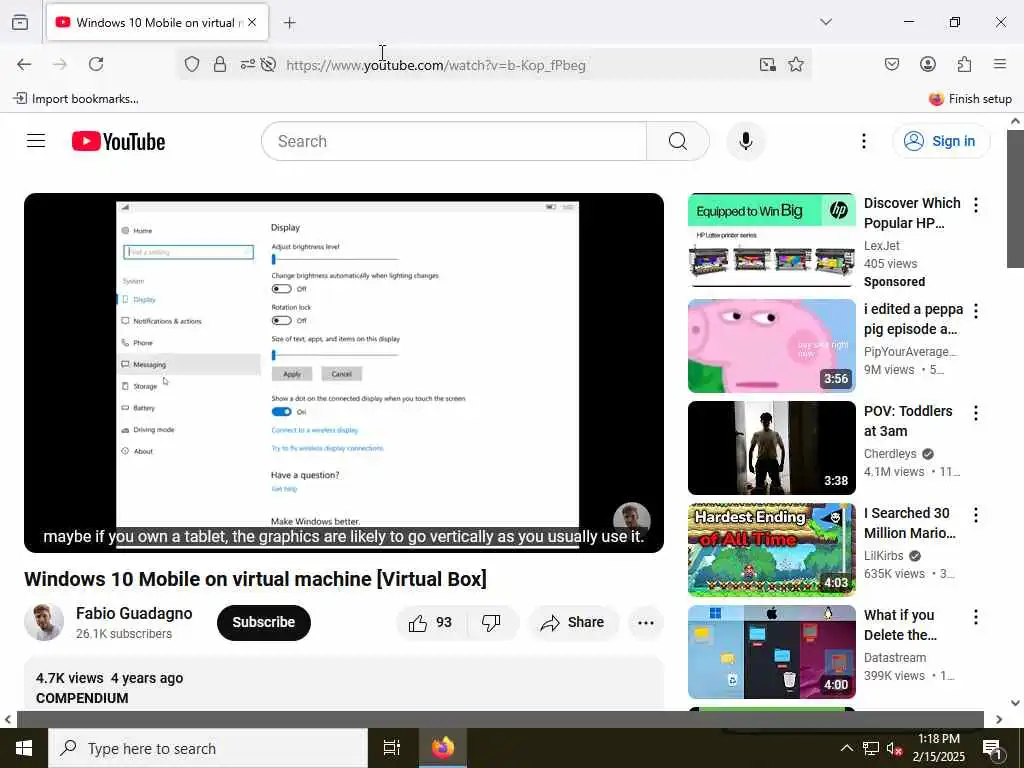Click the muted volume icon in tray
Screen dimensions: 1024x768
pos(894,748)
